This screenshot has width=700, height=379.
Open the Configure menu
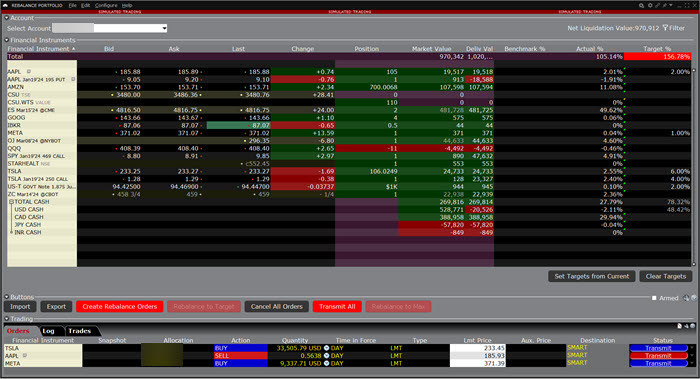(106, 5)
